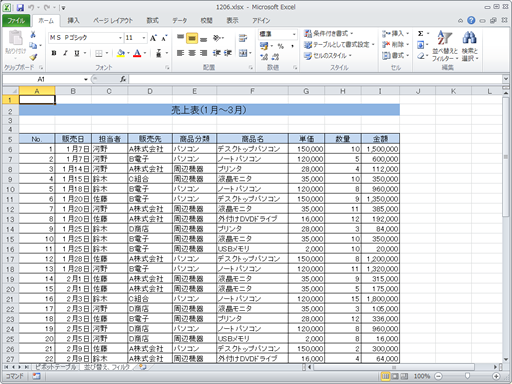Open the ファイル tab
Image resolution: width=512 pixels, height=384 pixels.
tap(16, 21)
